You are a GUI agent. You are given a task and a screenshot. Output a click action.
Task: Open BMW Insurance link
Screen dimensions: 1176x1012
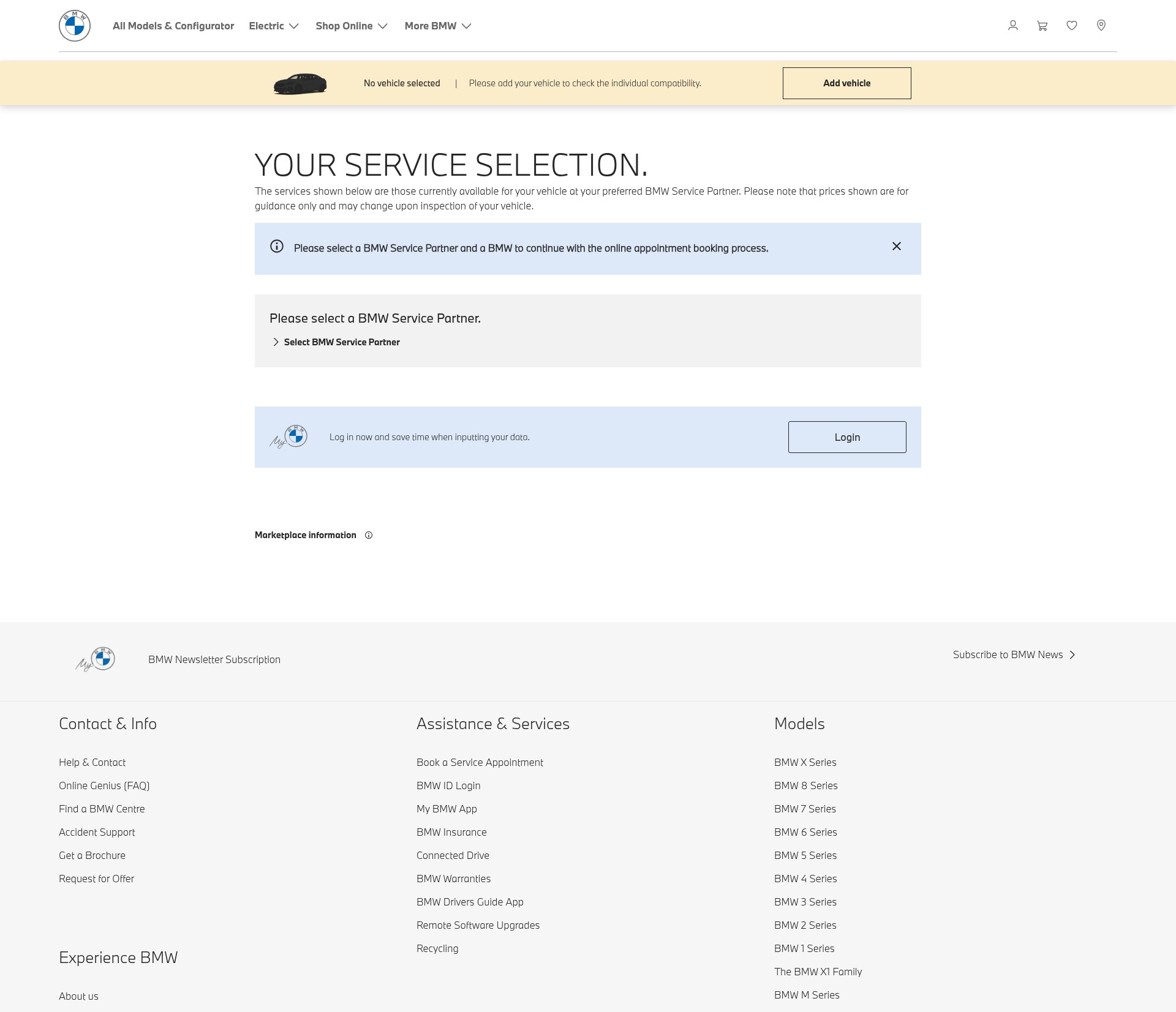451,833
